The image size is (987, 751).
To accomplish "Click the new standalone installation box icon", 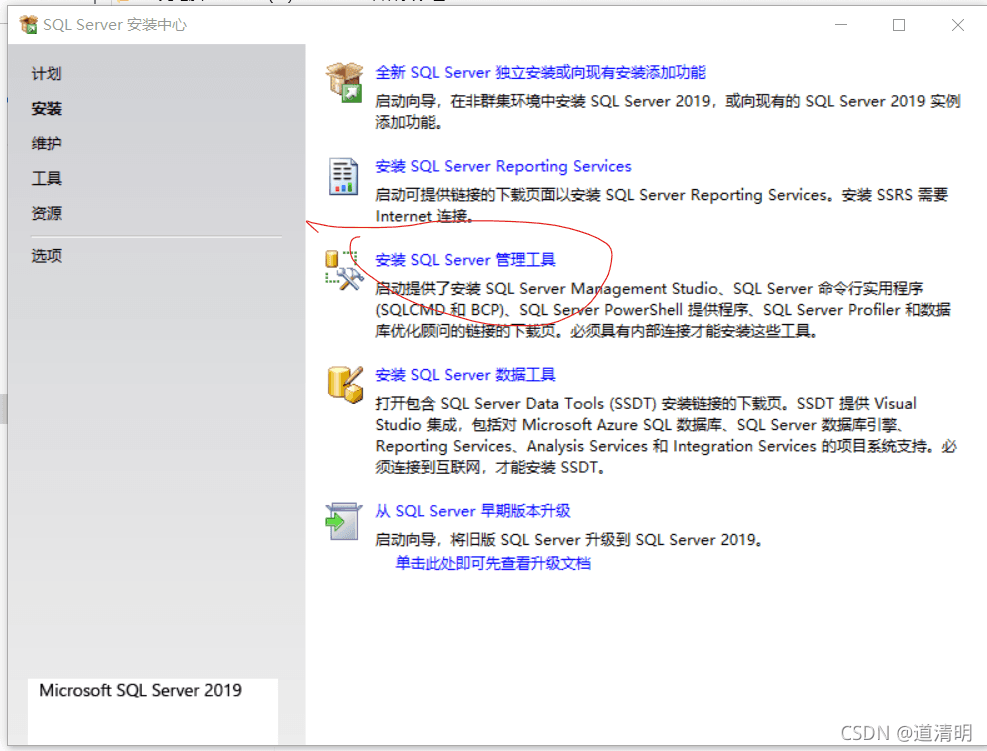I will pyautogui.click(x=344, y=82).
